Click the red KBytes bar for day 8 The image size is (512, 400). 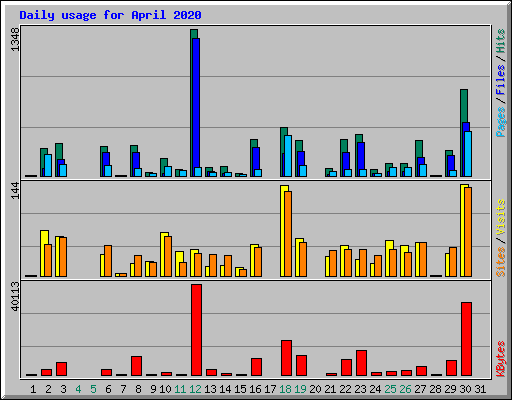136,366
